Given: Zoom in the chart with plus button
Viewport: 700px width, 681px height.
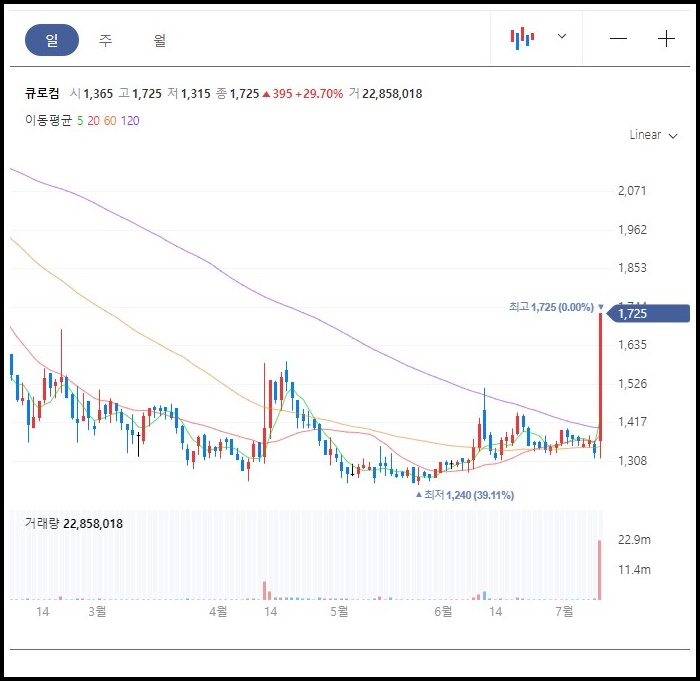Looking at the screenshot, I should (x=666, y=39).
